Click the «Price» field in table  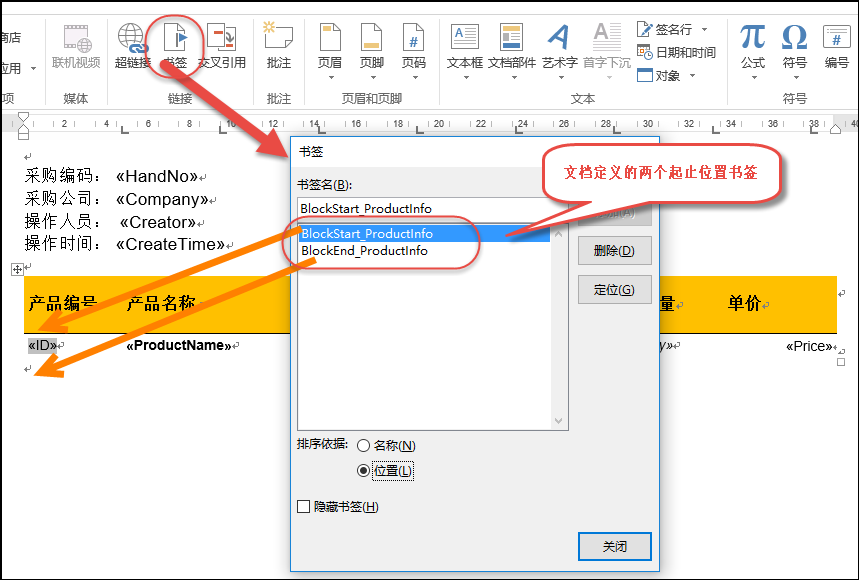[809, 346]
